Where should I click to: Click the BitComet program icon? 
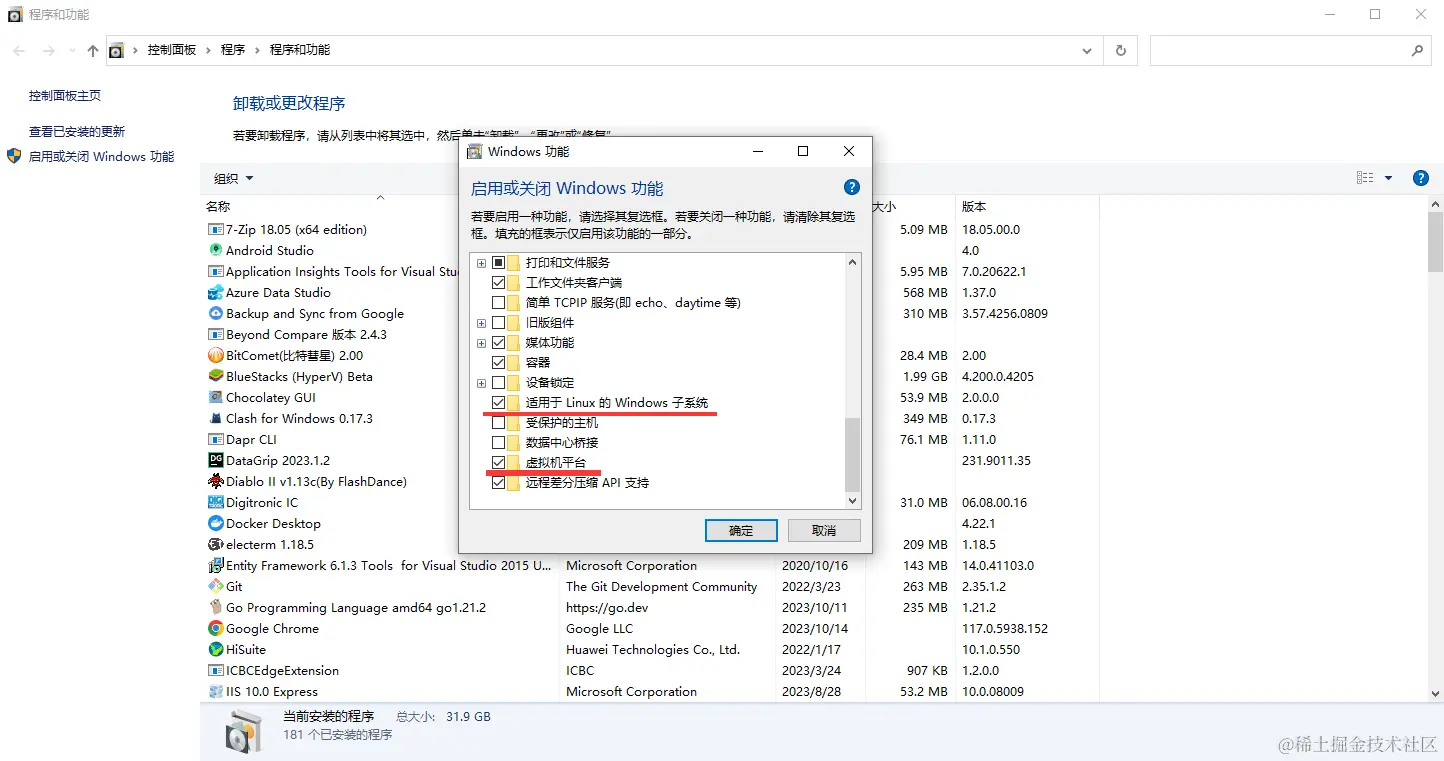215,355
